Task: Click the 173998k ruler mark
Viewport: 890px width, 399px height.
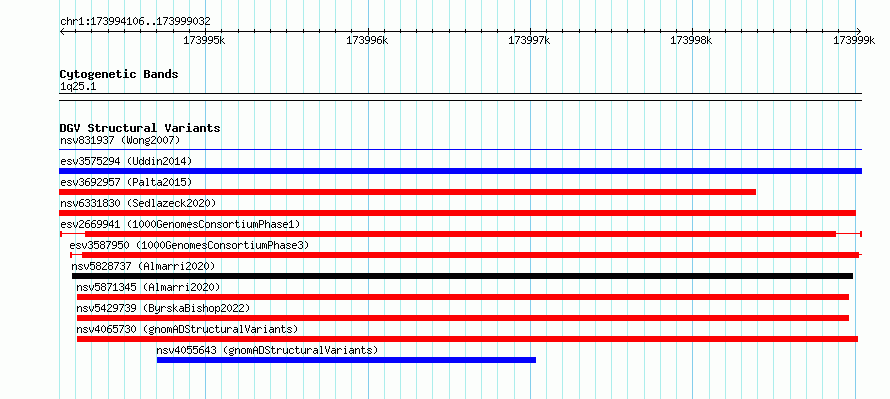Action: coord(691,41)
